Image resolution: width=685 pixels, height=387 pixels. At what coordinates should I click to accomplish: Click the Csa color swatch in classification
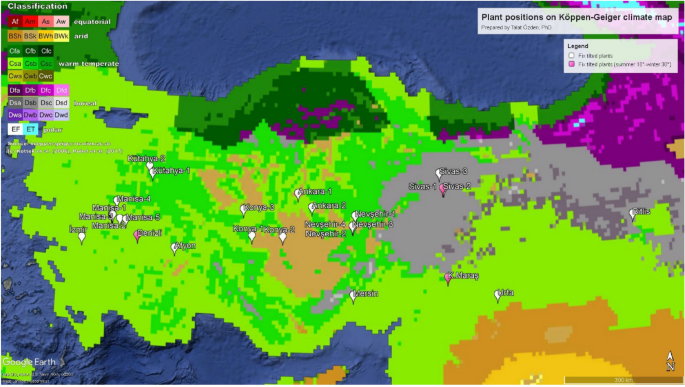(x=15, y=63)
